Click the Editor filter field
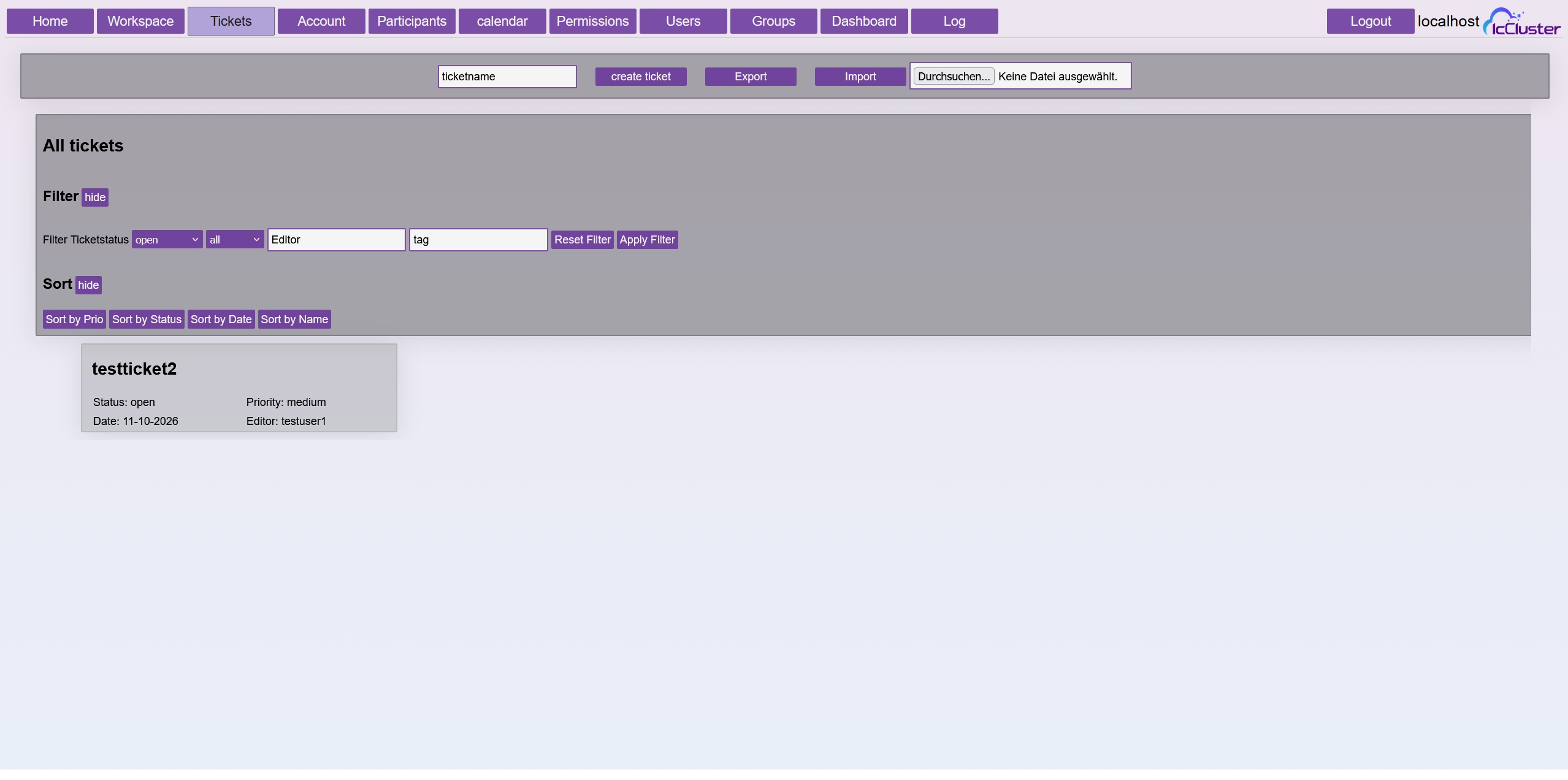The width and height of the screenshot is (1568, 780). [337, 240]
